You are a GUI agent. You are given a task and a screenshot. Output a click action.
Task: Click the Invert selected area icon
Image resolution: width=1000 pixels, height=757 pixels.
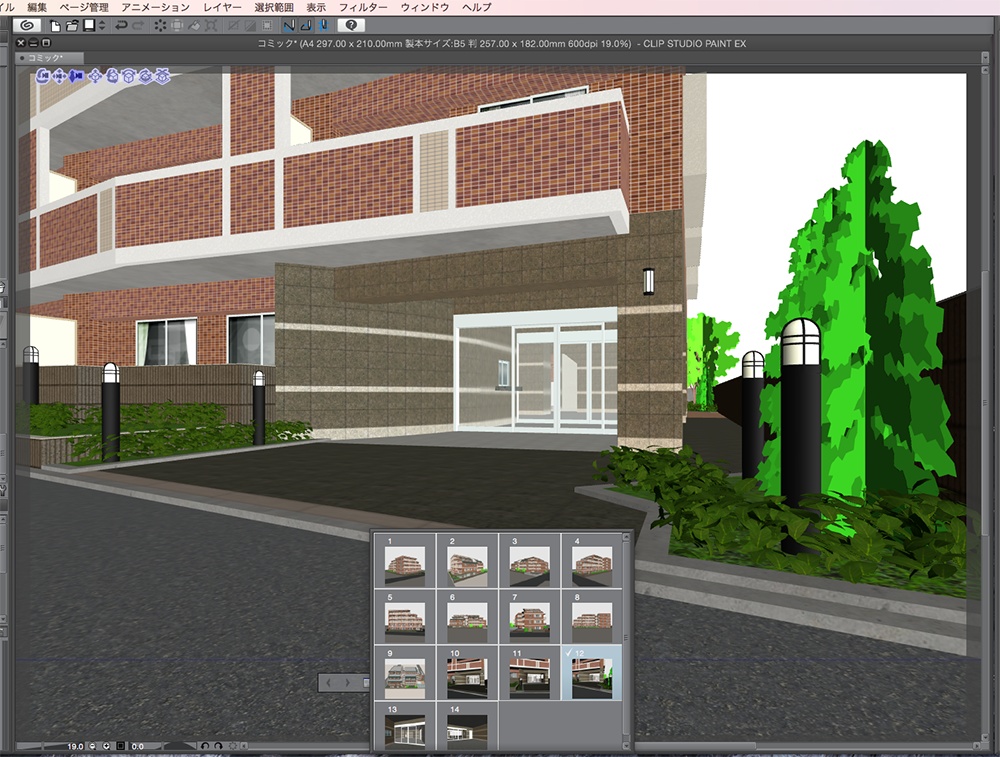point(250,26)
